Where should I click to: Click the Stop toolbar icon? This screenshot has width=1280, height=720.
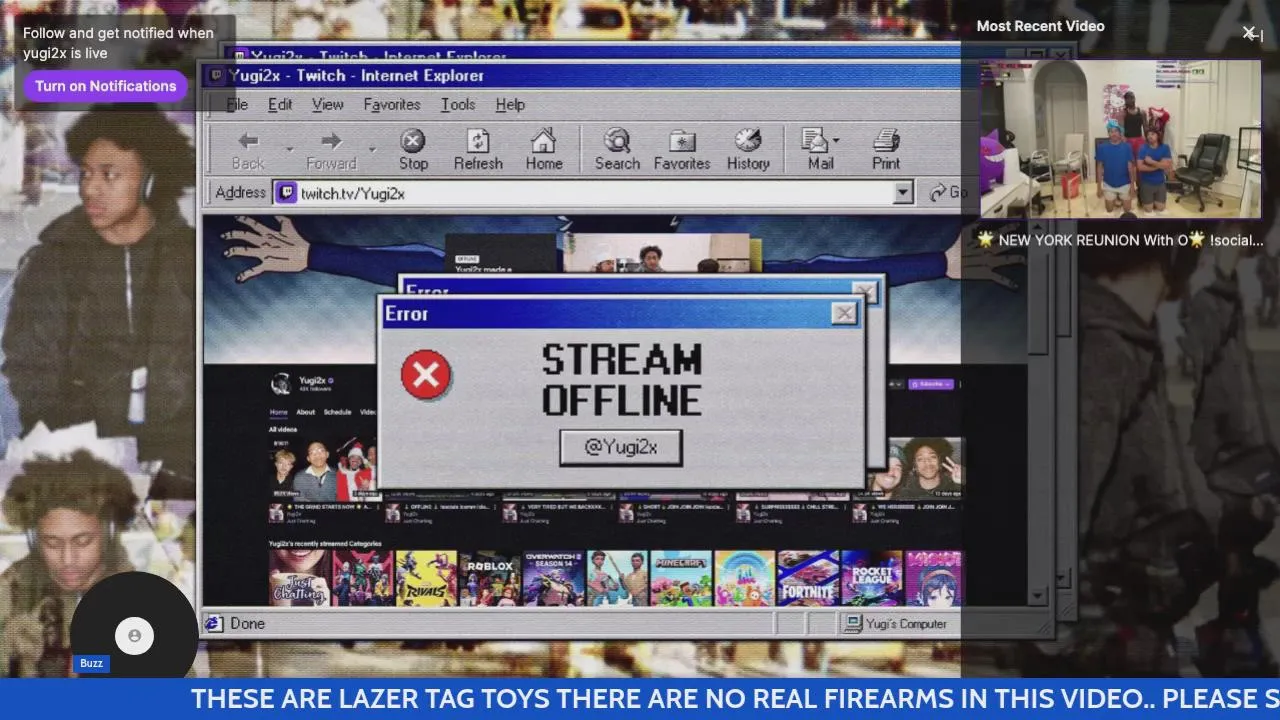coord(413,141)
